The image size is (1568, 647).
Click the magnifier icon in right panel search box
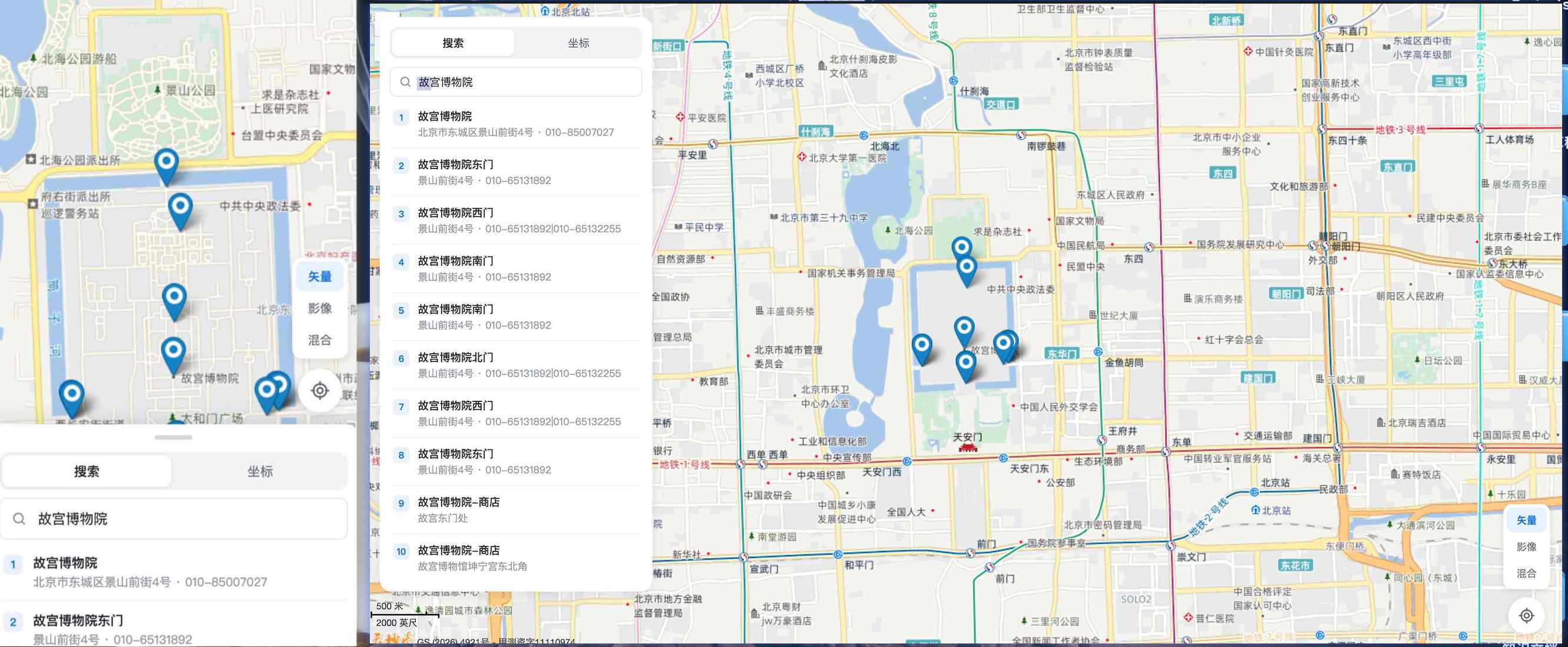(405, 82)
